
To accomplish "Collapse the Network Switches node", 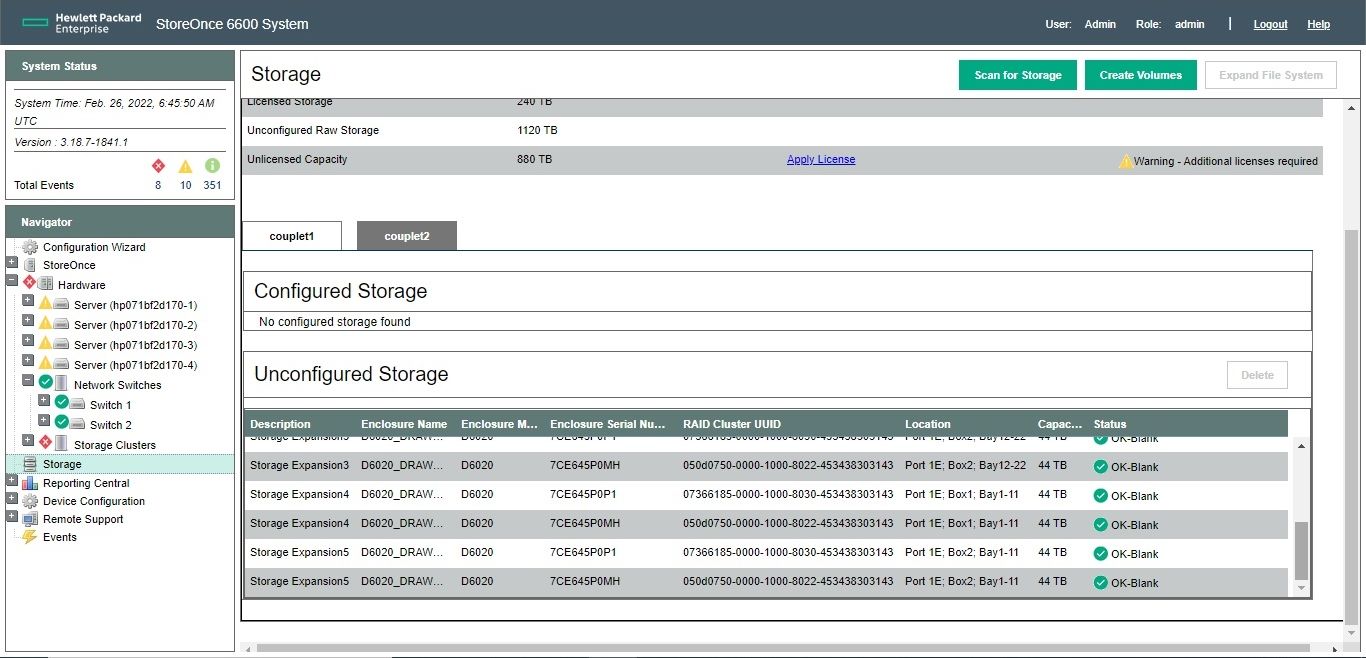I will (x=28, y=381).
